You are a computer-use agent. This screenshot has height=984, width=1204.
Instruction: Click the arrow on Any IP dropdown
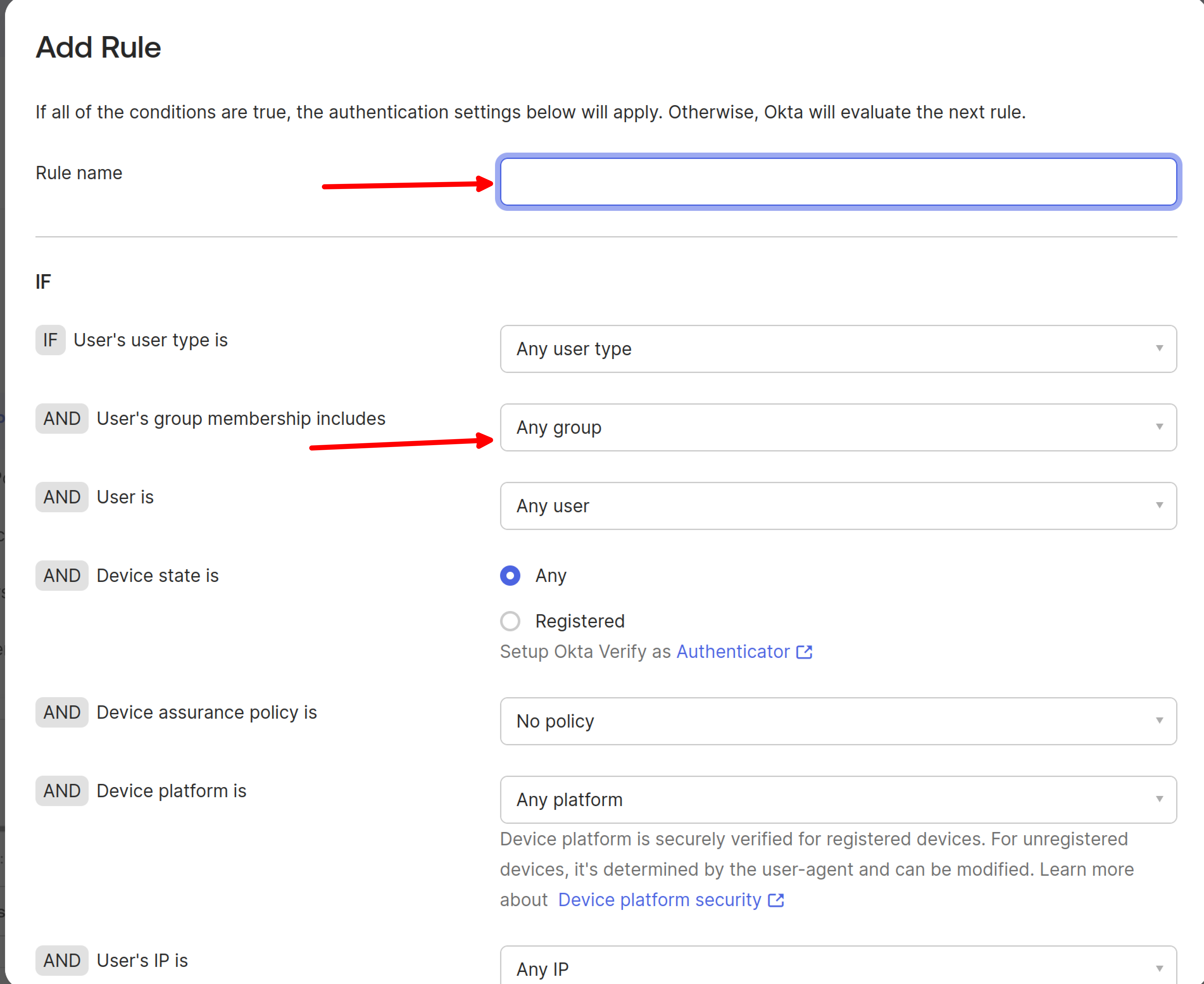[1159, 968]
